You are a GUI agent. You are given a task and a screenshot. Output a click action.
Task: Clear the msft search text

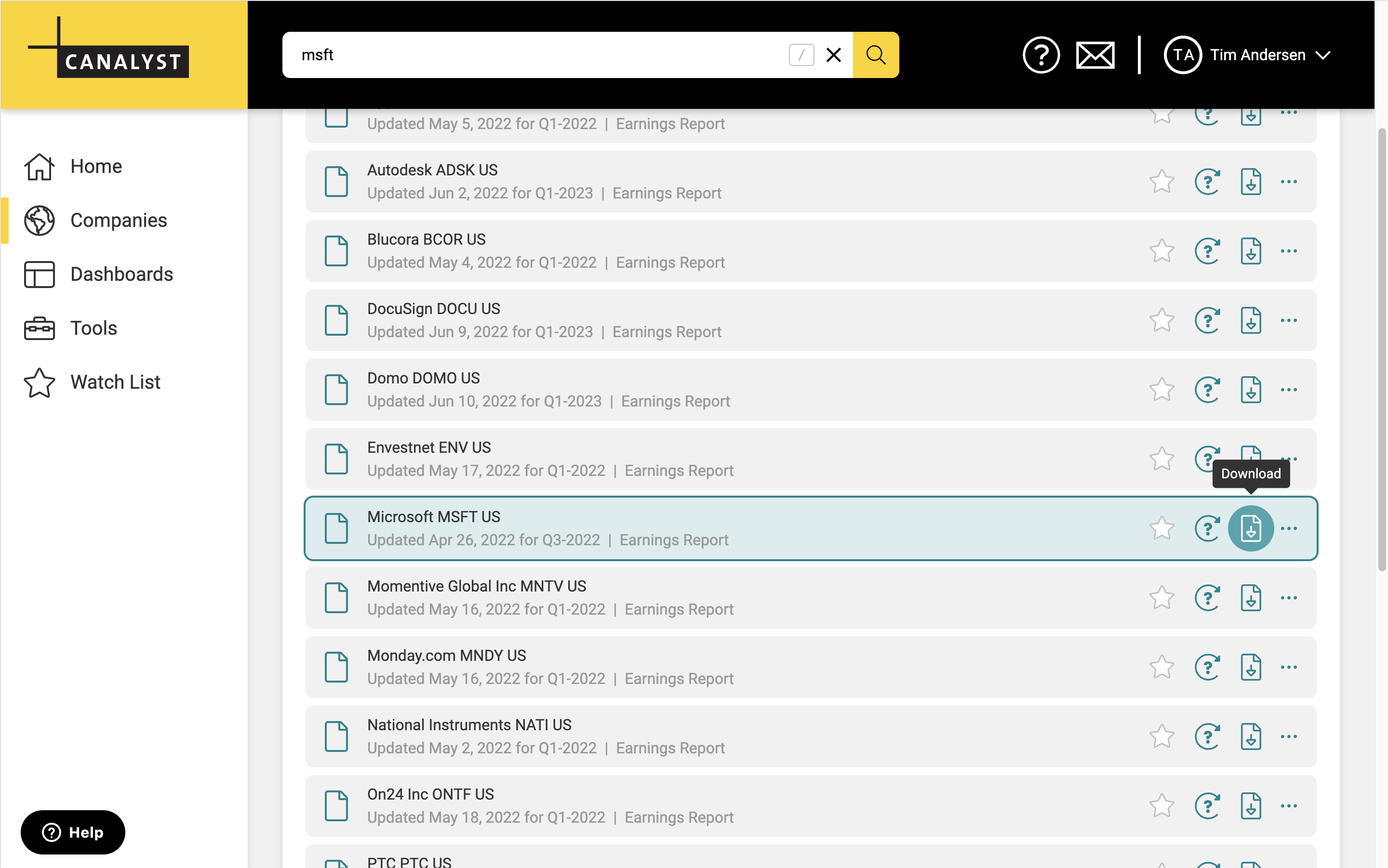click(x=833, y=55)
